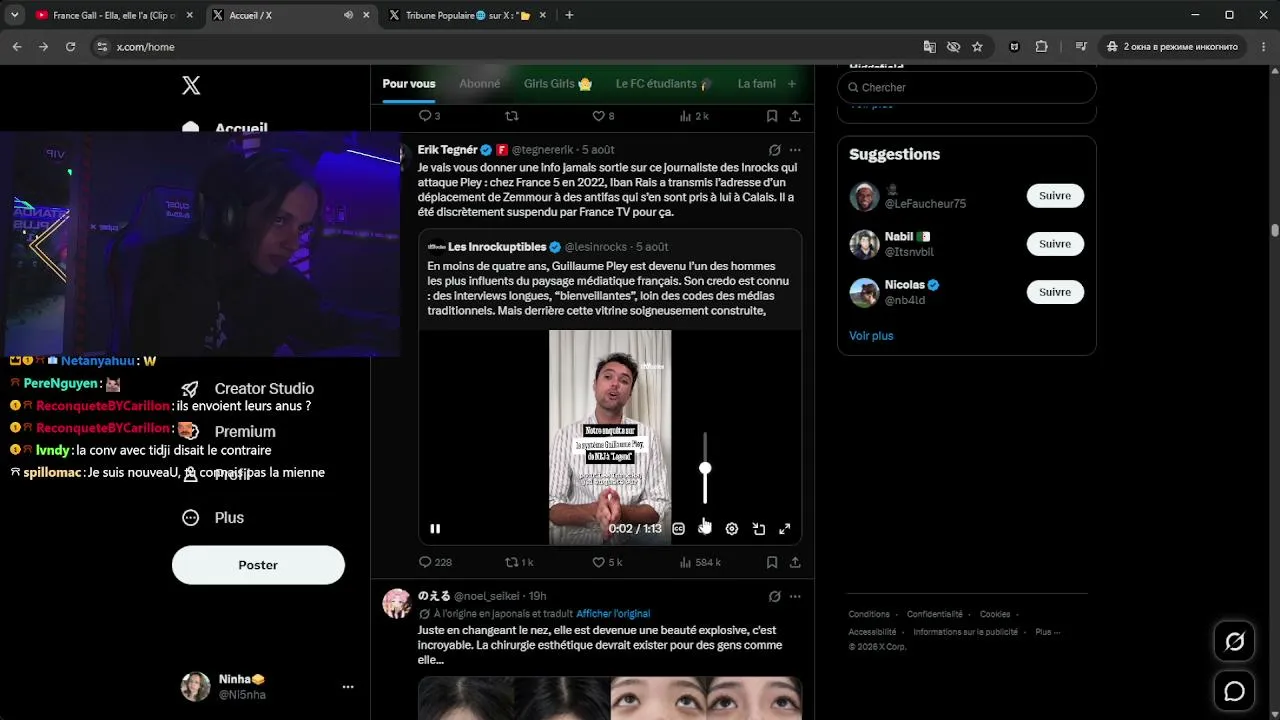Click the Poster button
The height and width of the screenshot is (720, 1280).
point(258,565)
